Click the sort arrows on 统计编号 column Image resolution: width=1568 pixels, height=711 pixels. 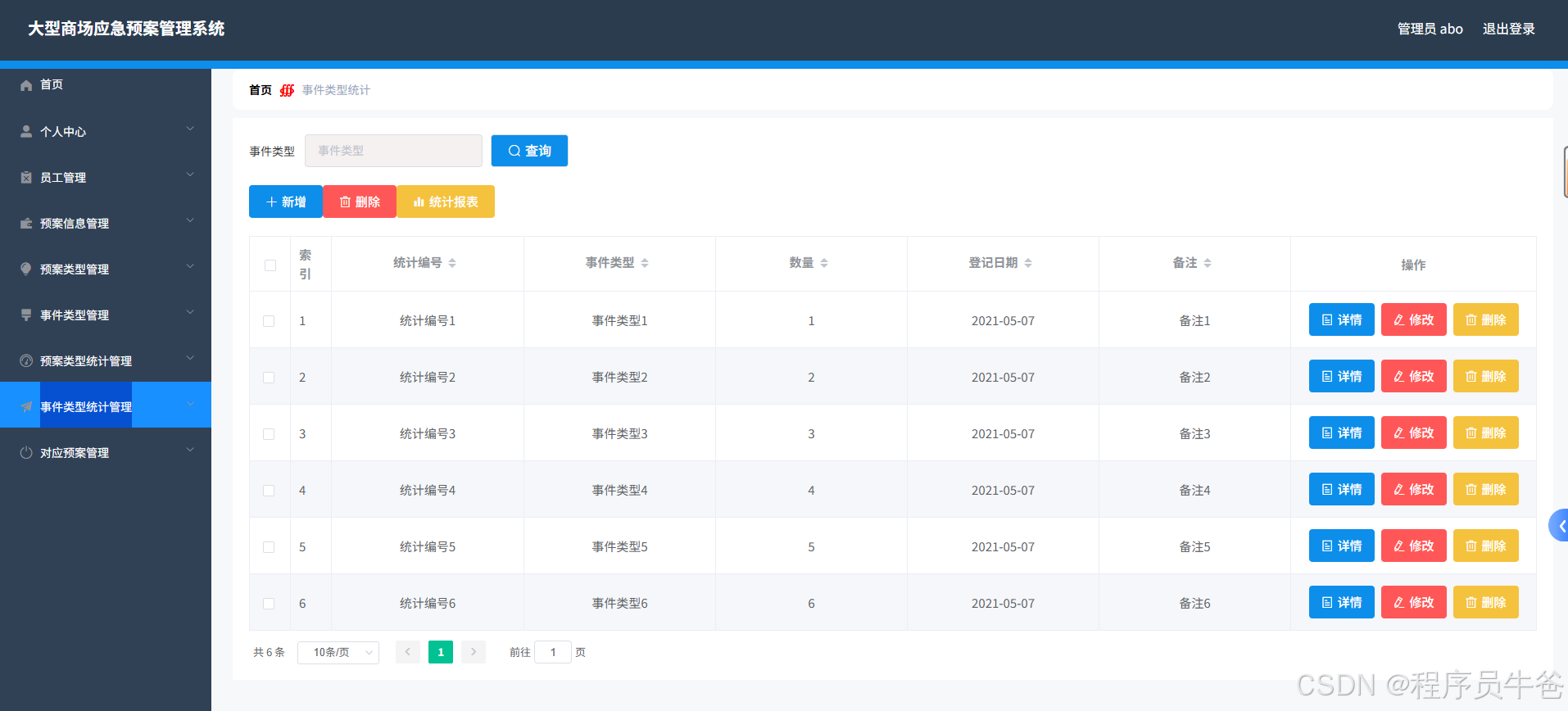pyautogui.click(x=452, y=263)
